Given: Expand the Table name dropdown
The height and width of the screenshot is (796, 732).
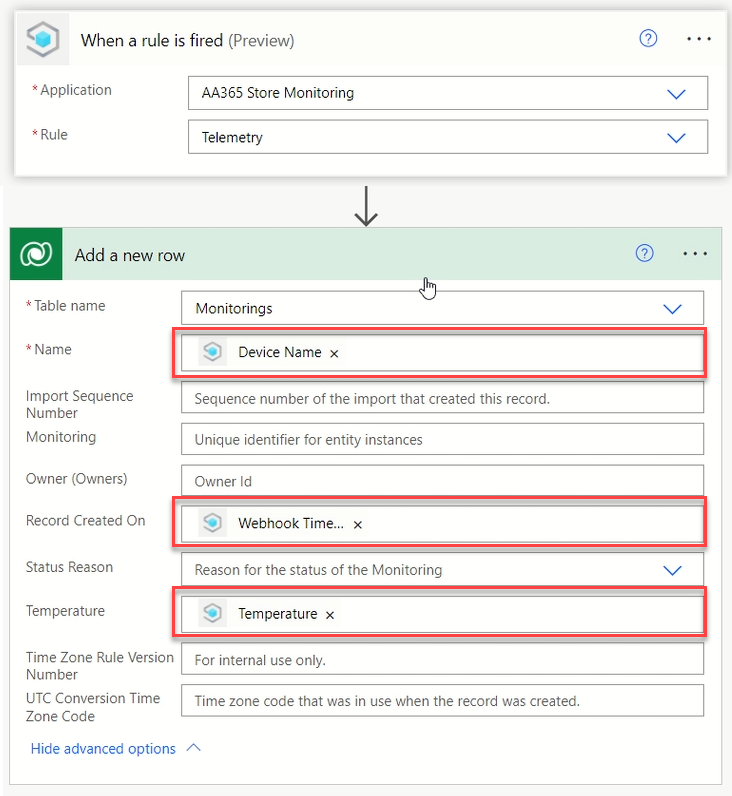Looking at the screenshot, I should click(672, 309).
